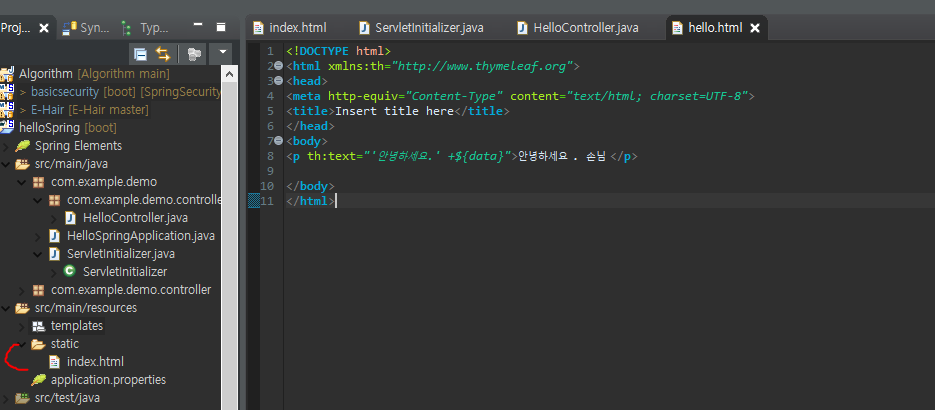
Task: Click the Project Explorer scrollbar up arrow
Action: pos(230,72)
